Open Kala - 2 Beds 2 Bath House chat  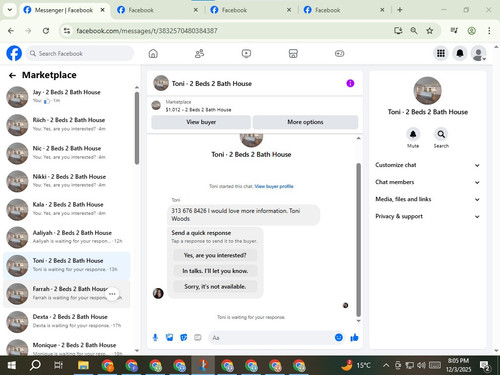click(x=67, y=209)
